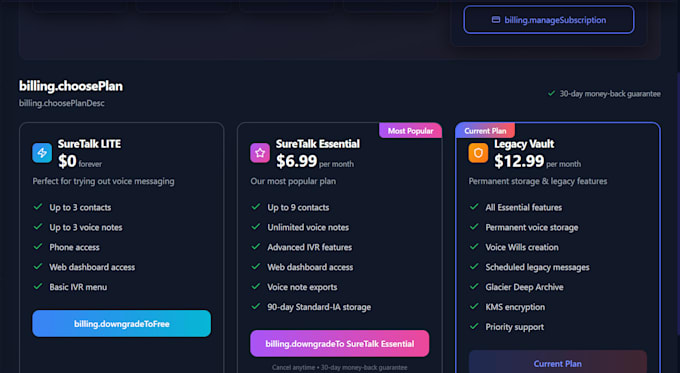
Task: Click the Legacy Vault plan title
Action: [524, 144]
